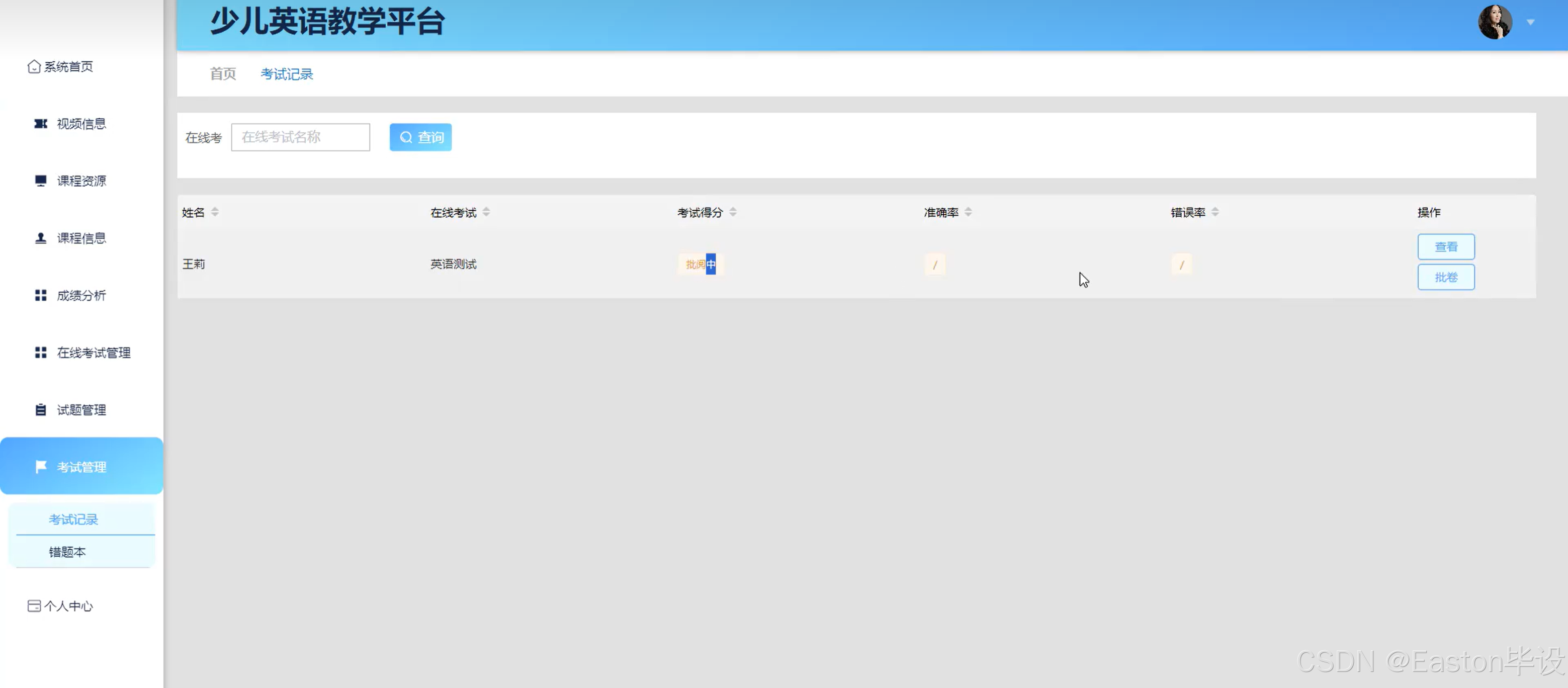Click 批卷 button for 王莉 row
Viewport: 1568px width, 688px height.
pyautogui.click(x=1446, y=277)
